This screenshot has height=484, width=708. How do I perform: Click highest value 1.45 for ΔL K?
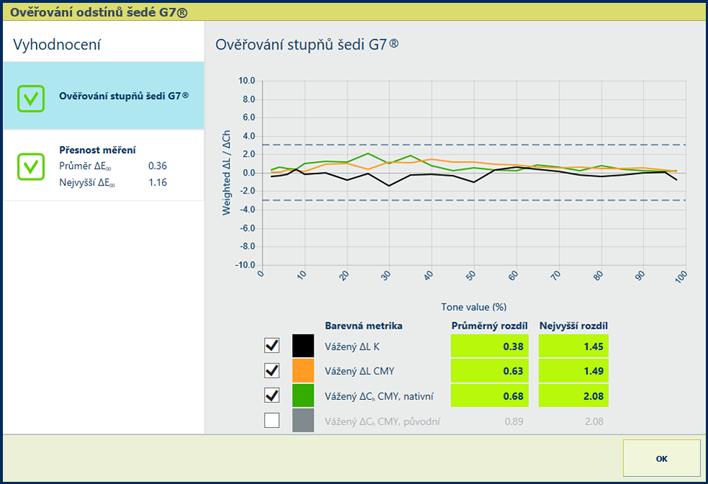[573, 346]
